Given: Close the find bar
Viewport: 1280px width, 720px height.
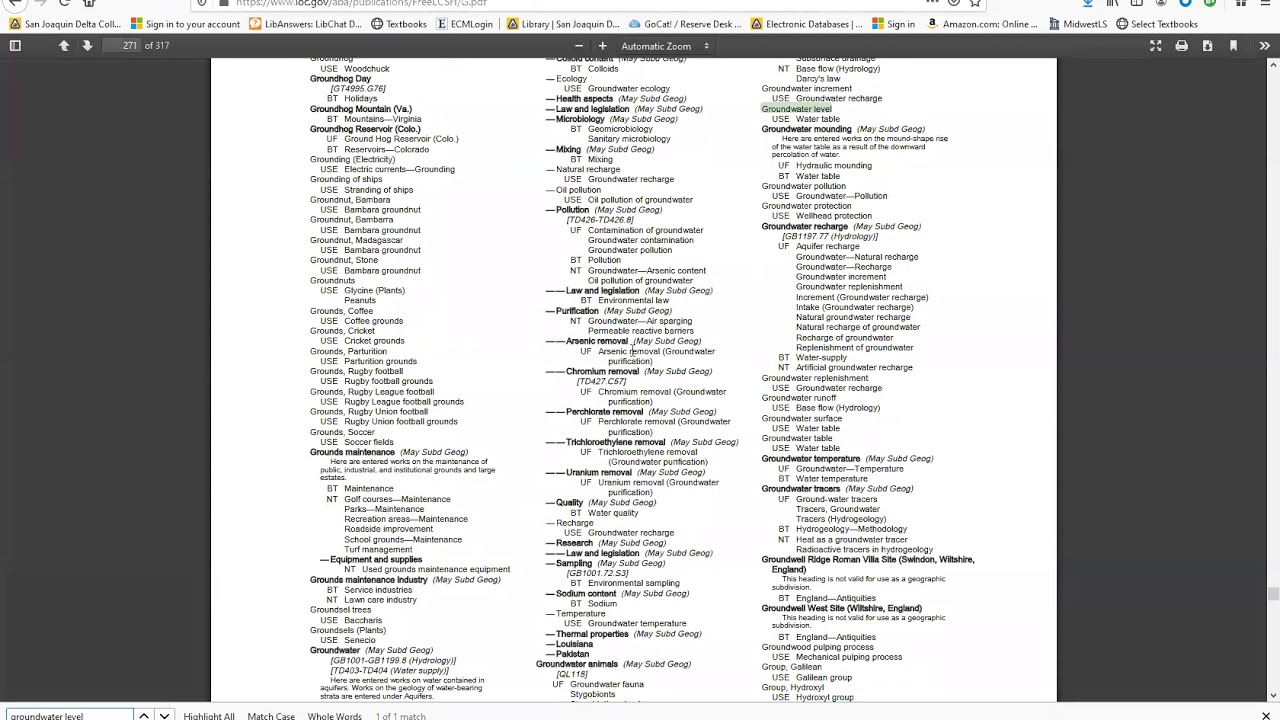Looking at the screenshot, I should [x=1266, y=715].
